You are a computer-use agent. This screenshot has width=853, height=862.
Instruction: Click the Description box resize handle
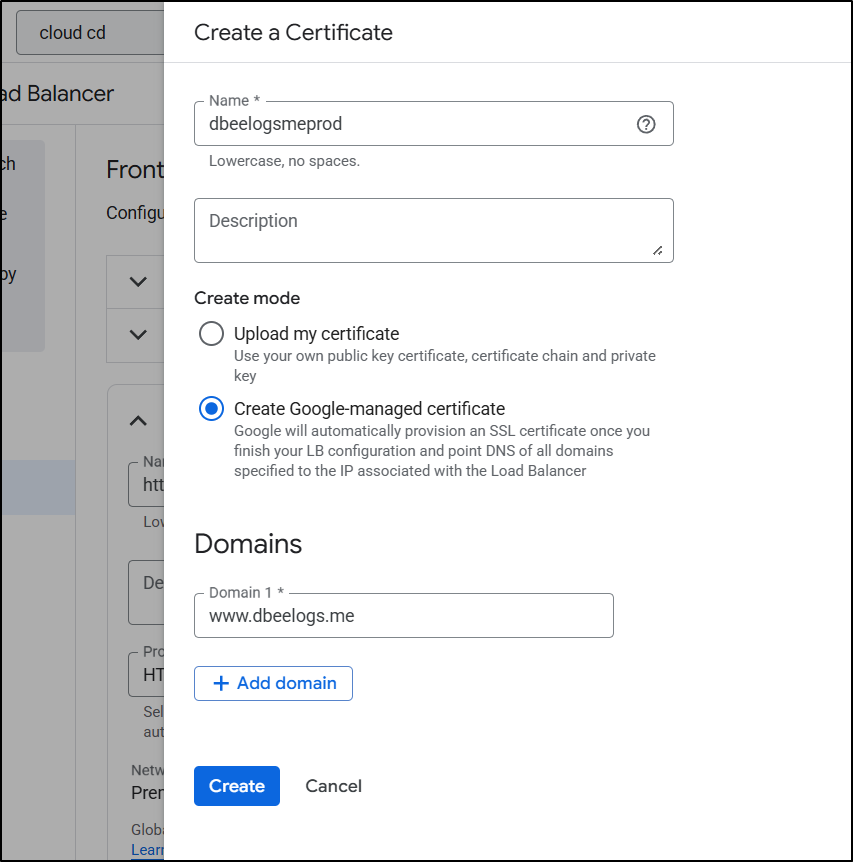[657, 250]
